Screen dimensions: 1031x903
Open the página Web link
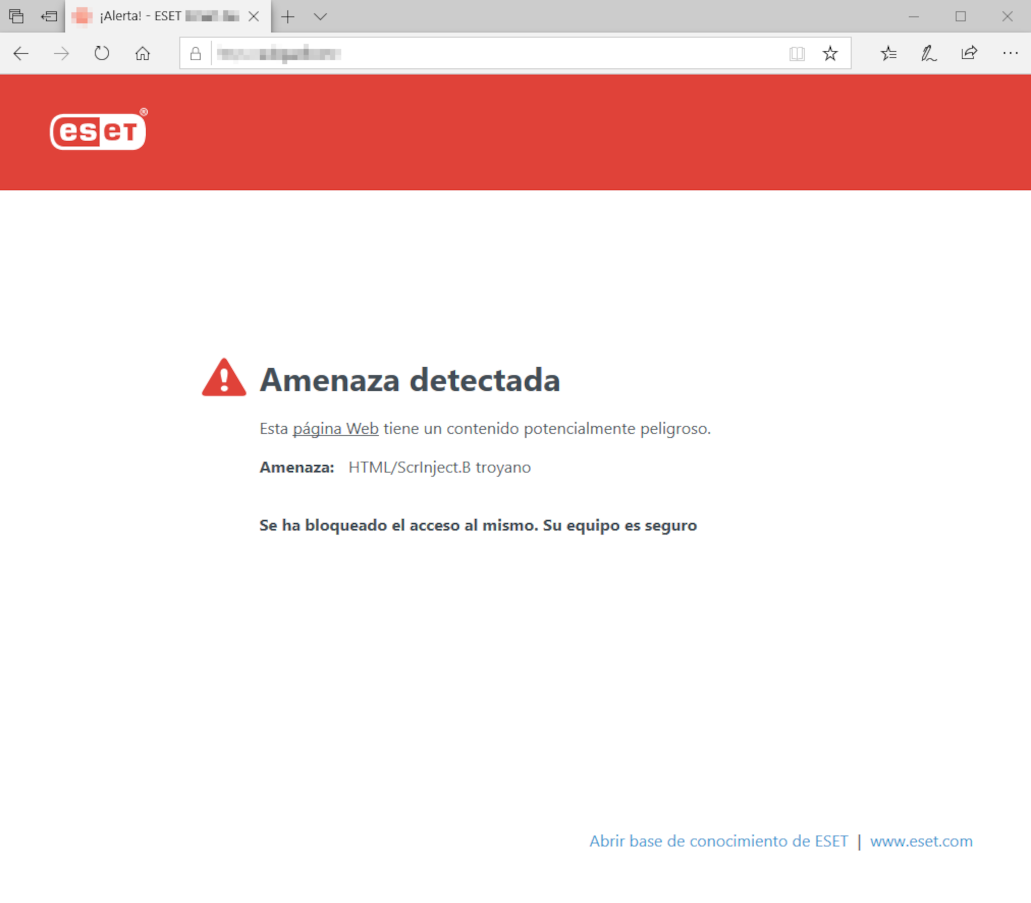[335, 428]
